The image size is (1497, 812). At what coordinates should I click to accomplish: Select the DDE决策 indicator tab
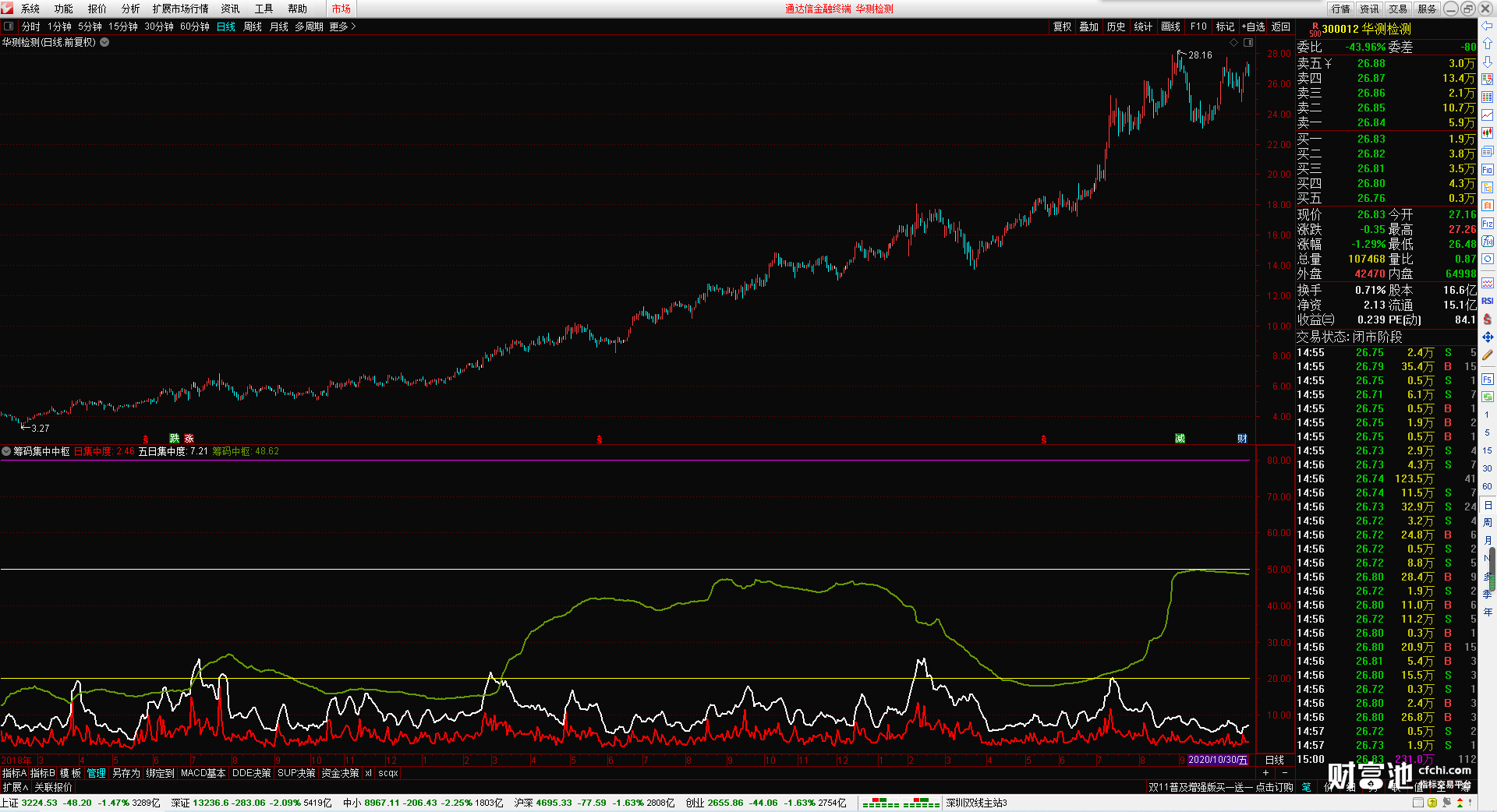pyautogui.click(x=251, y=773)
